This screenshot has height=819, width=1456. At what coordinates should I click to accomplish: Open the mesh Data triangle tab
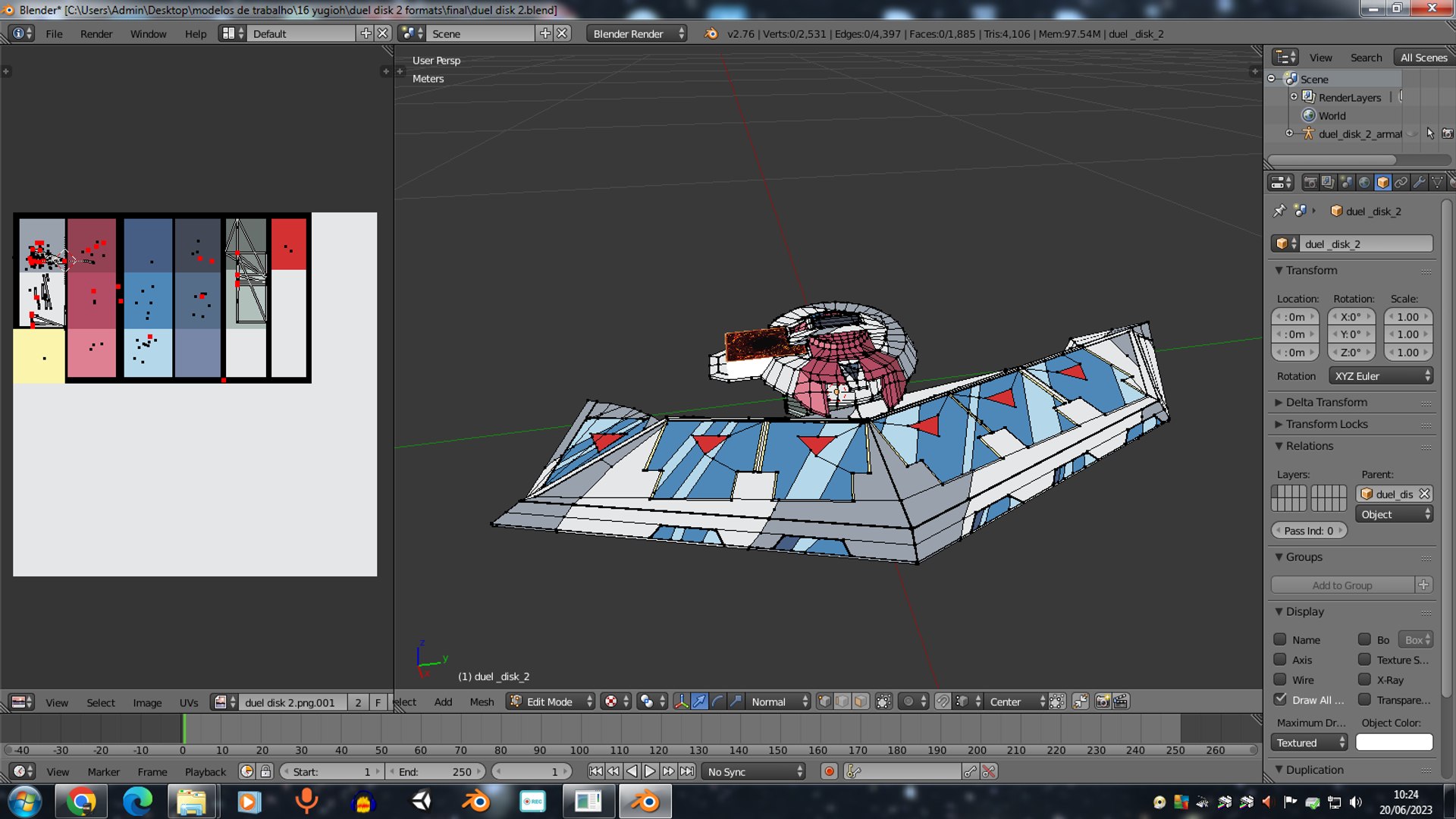[x=1437, y=182]
